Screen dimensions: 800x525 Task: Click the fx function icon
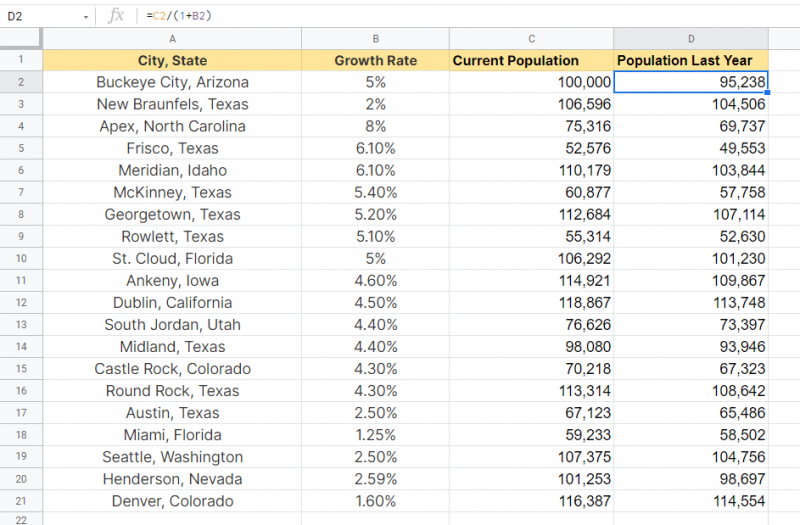click(116, 16)
